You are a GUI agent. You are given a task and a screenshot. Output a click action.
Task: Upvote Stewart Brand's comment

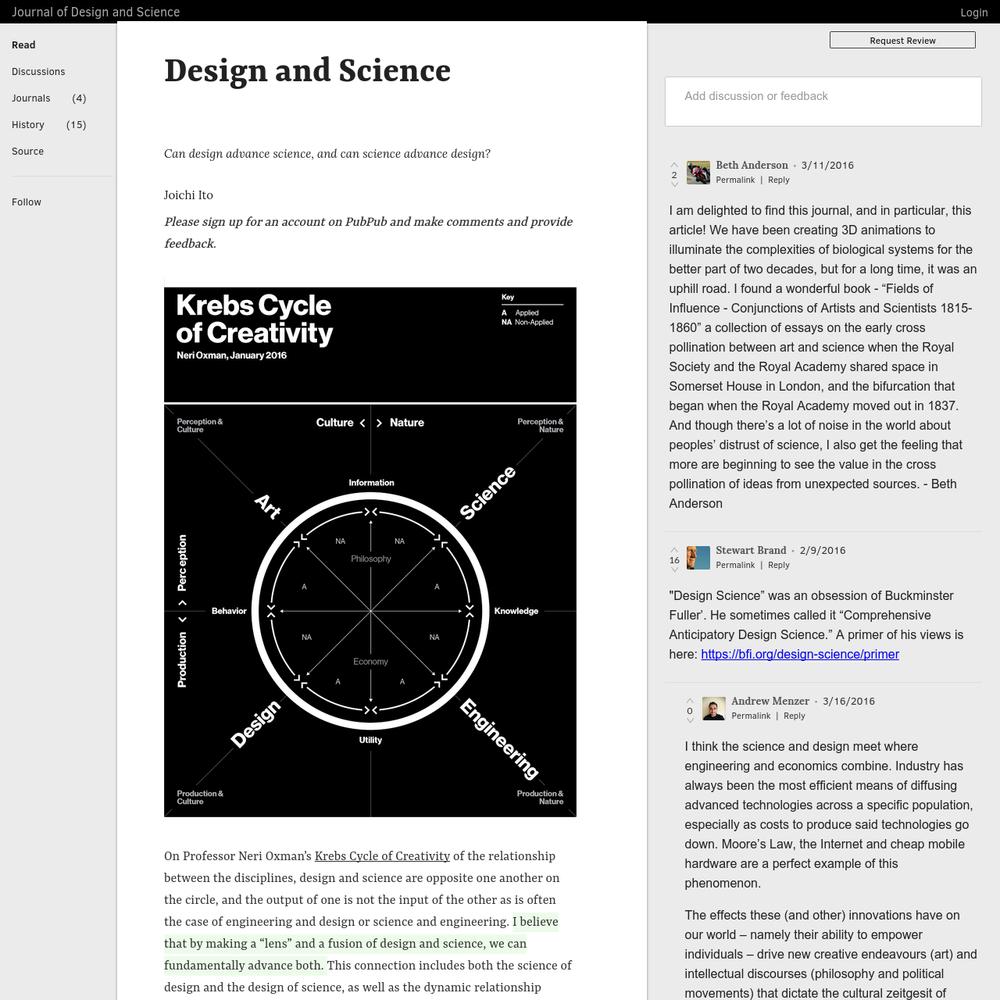coord(674,550)
